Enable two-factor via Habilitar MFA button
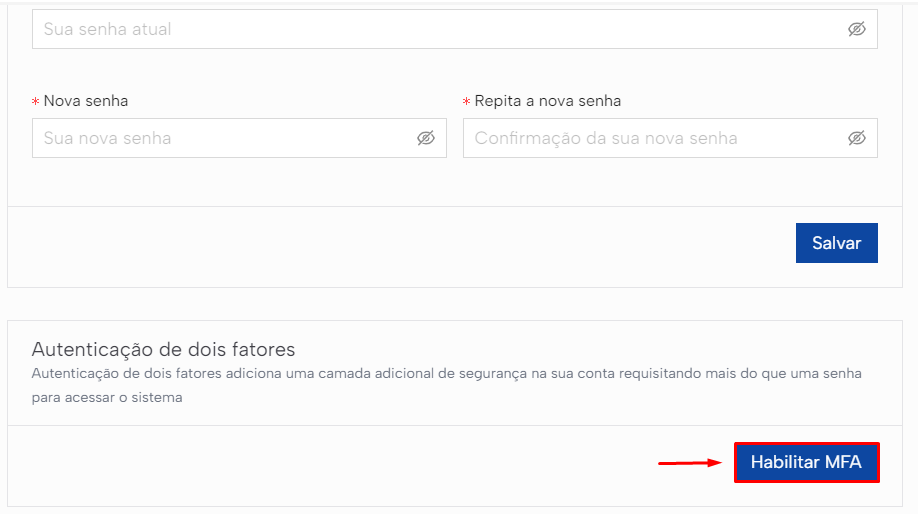 pos(806,462)
